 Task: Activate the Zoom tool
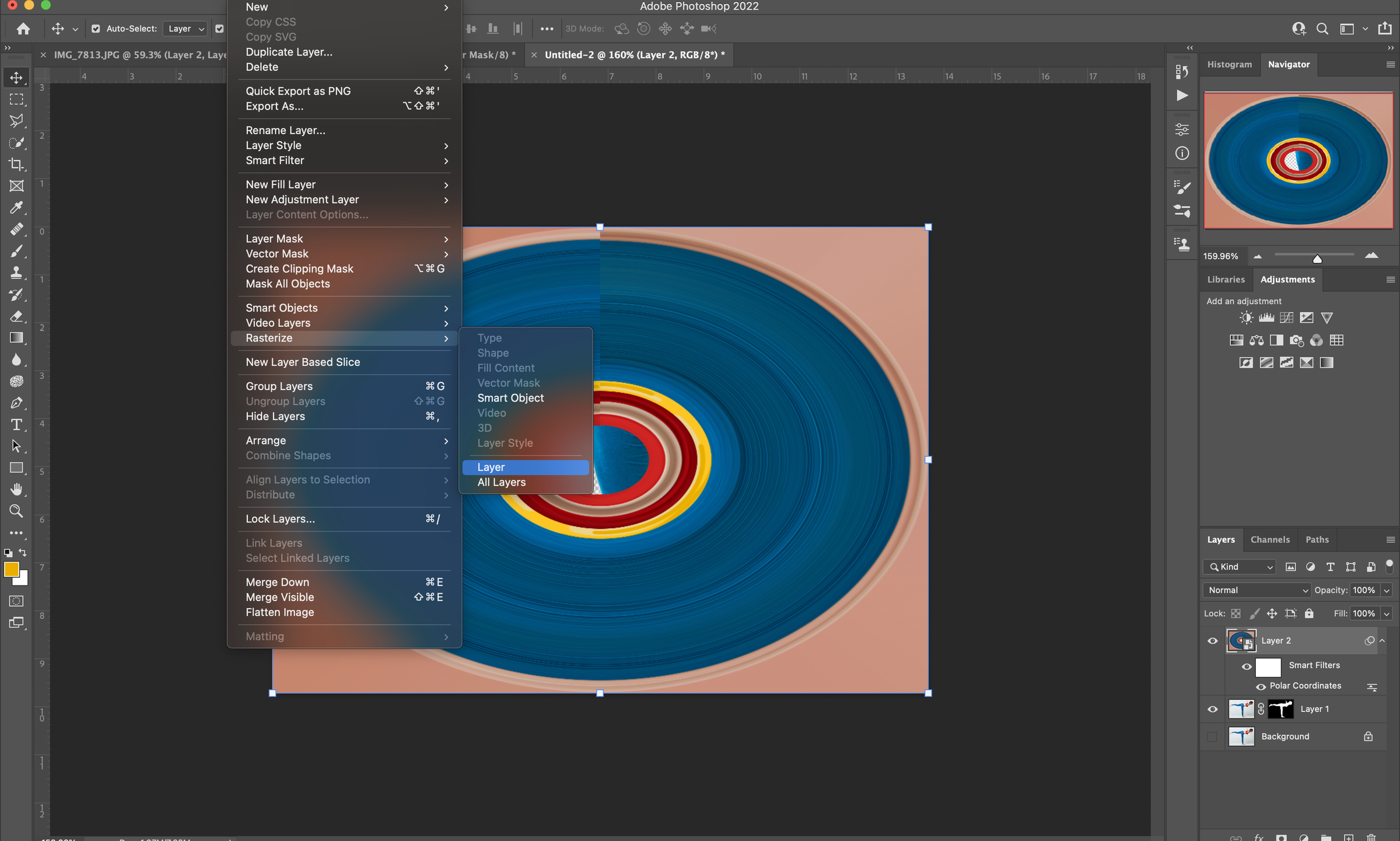pyautogui.click(x=16, y=511)
